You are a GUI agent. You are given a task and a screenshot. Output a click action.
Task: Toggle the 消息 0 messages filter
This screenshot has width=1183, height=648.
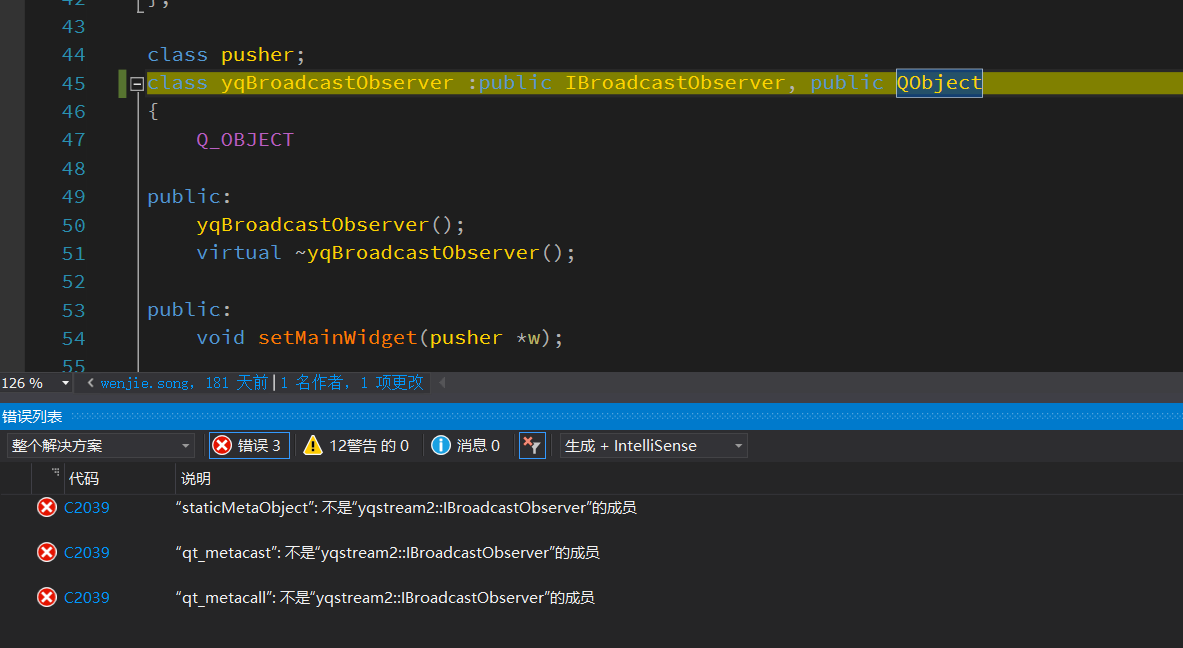(466, 445)
